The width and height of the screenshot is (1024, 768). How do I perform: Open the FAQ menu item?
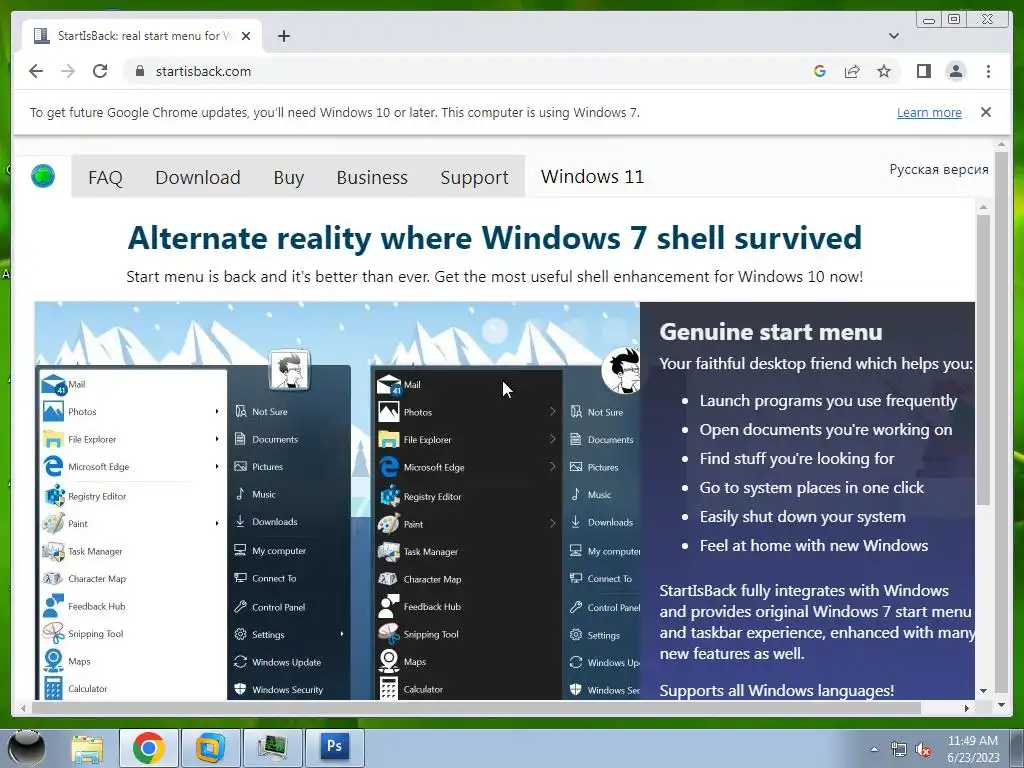pos(105,177)
